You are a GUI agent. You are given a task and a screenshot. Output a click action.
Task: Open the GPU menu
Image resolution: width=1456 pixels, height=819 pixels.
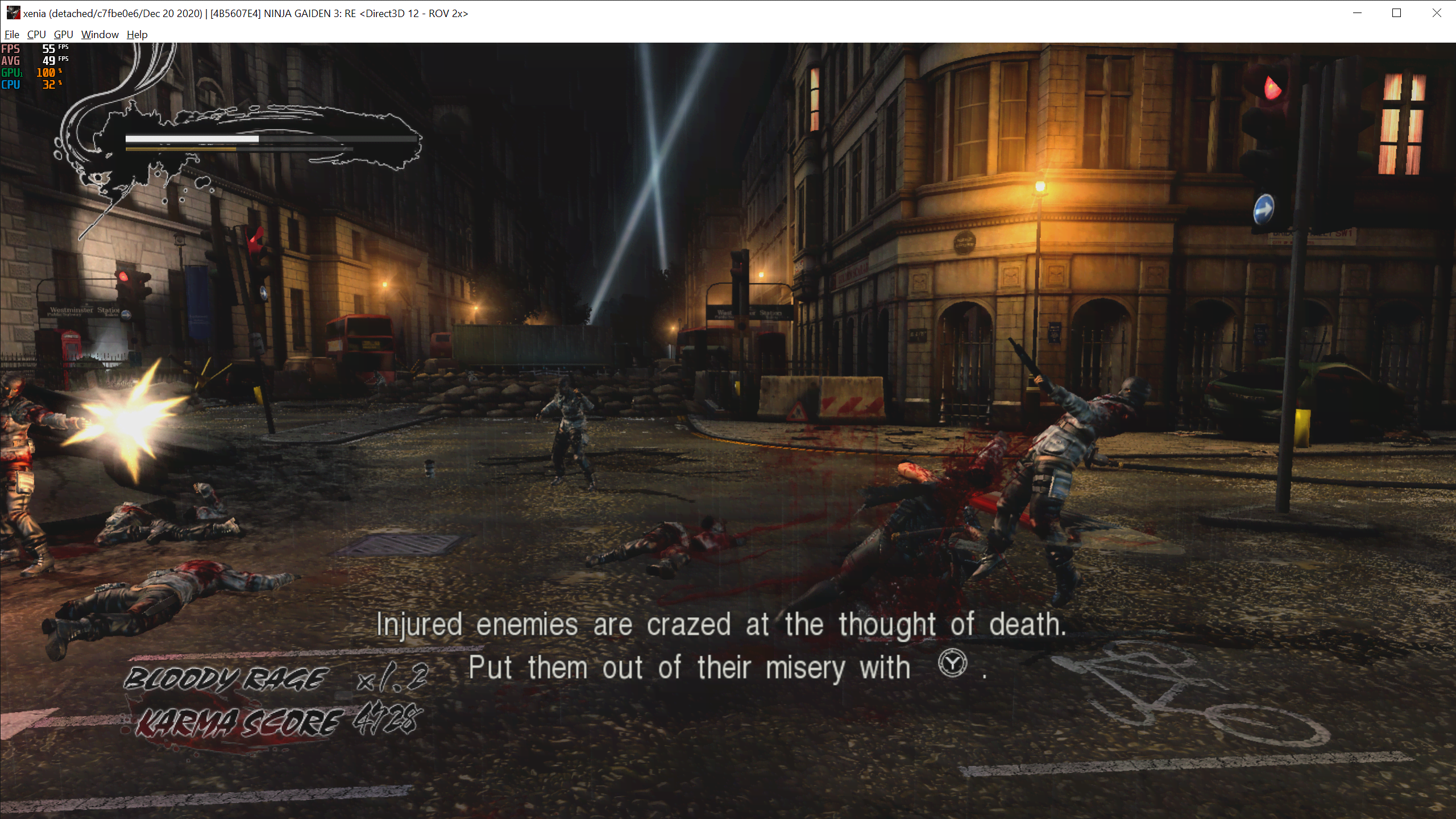click(63, 35)
